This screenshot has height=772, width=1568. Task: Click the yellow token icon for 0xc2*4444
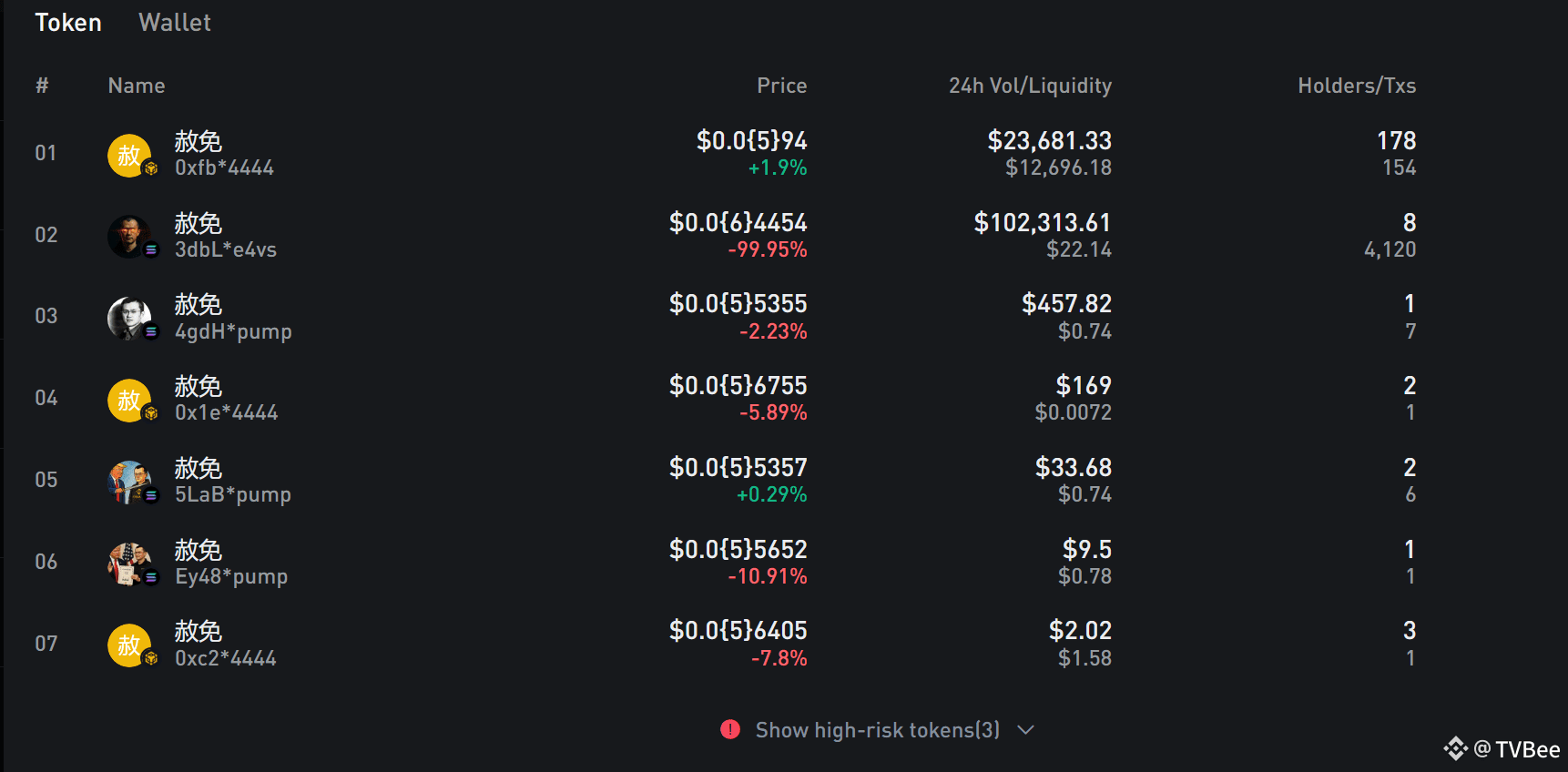129,645
